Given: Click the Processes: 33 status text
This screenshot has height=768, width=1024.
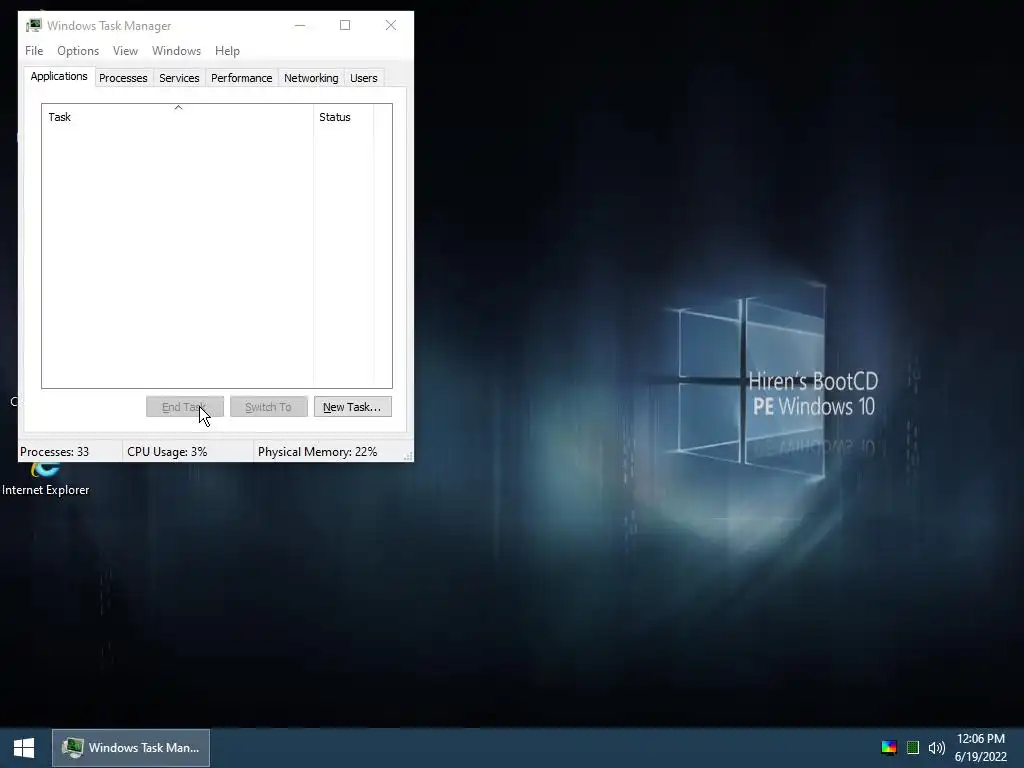Looking at the screenshot, I should 55,452.
